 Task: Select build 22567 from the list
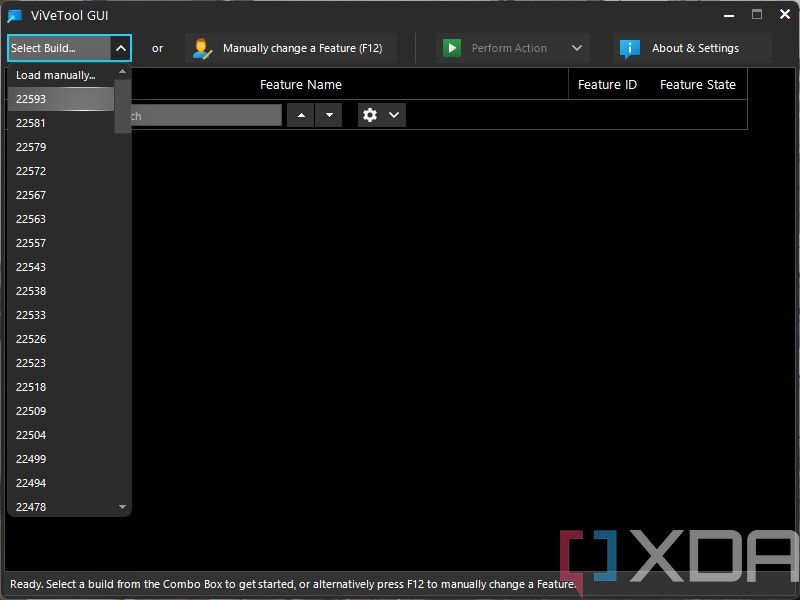61,195
